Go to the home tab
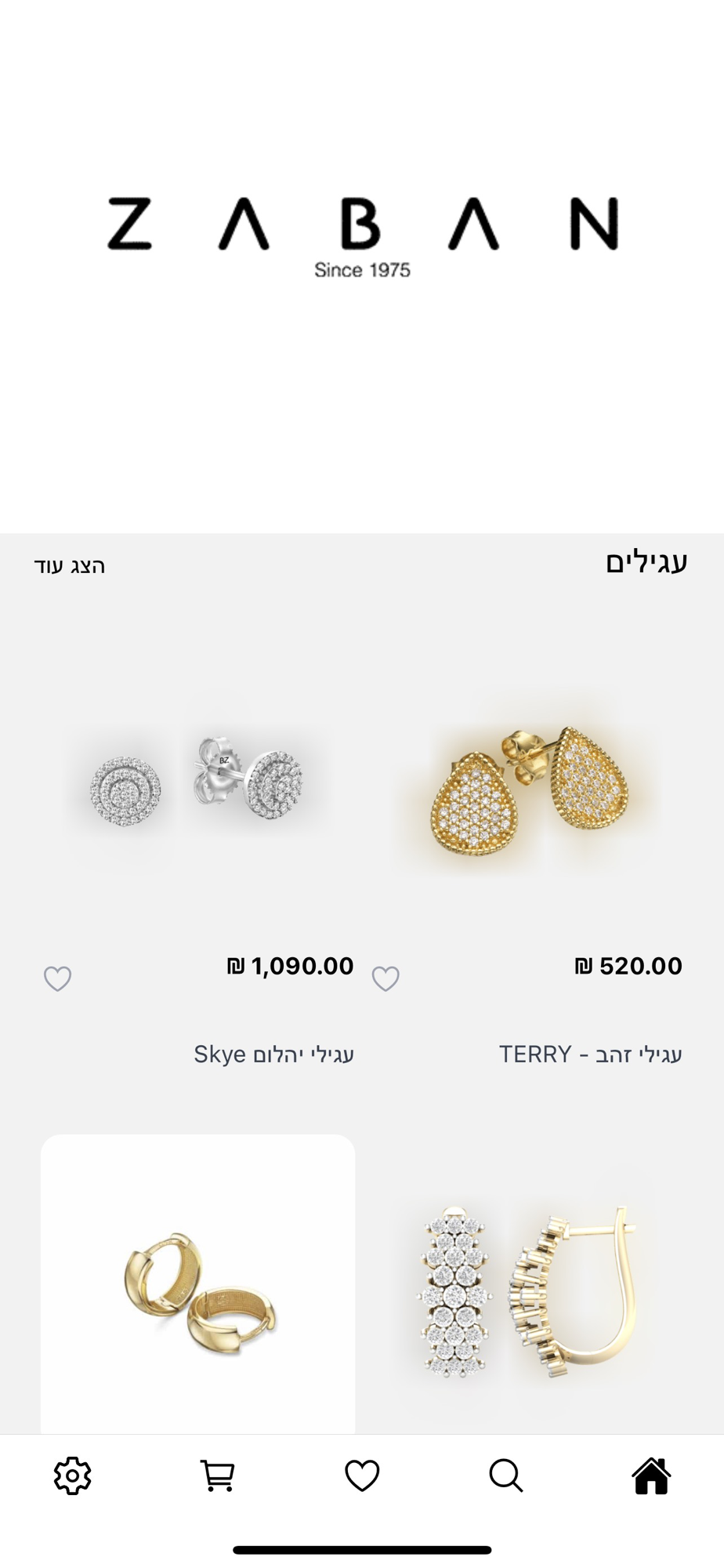Screen dimensions: 724x1568 tap(651, 1475)
